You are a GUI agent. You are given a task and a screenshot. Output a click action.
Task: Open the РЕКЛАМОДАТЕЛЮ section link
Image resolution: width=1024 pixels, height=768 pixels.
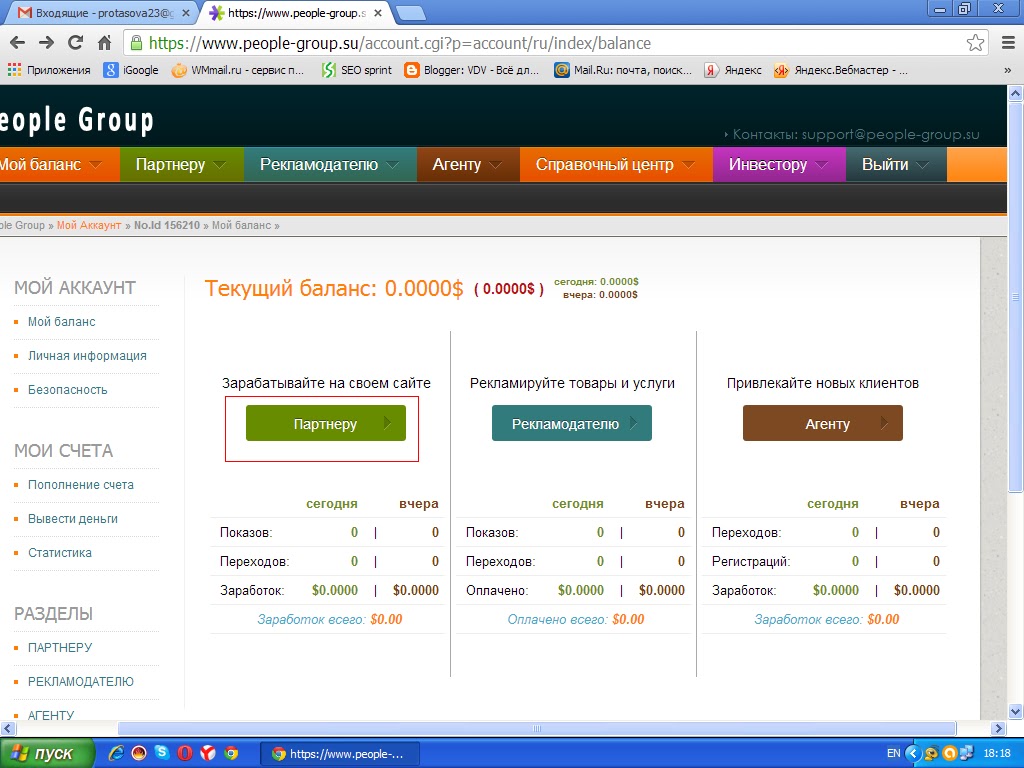pos(80,682)
